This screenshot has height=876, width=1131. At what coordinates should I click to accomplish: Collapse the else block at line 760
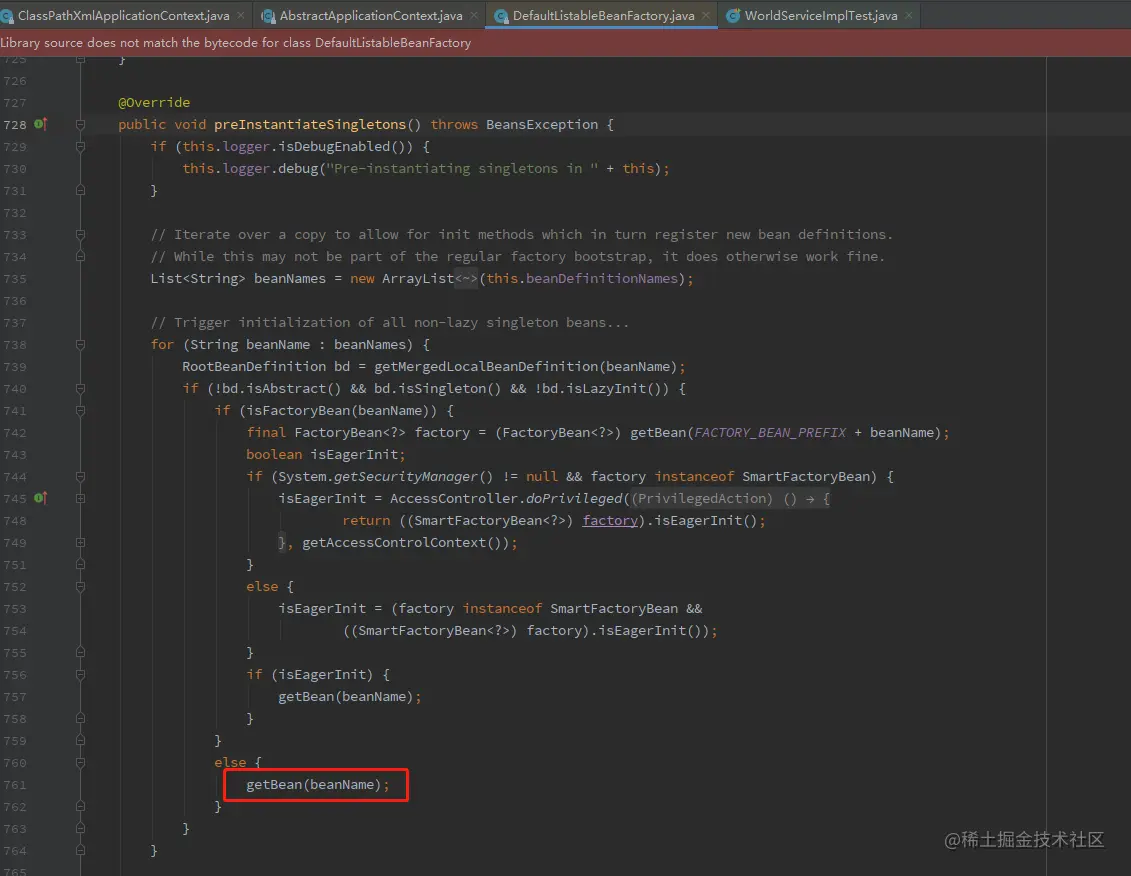click(x=80, y=763)
